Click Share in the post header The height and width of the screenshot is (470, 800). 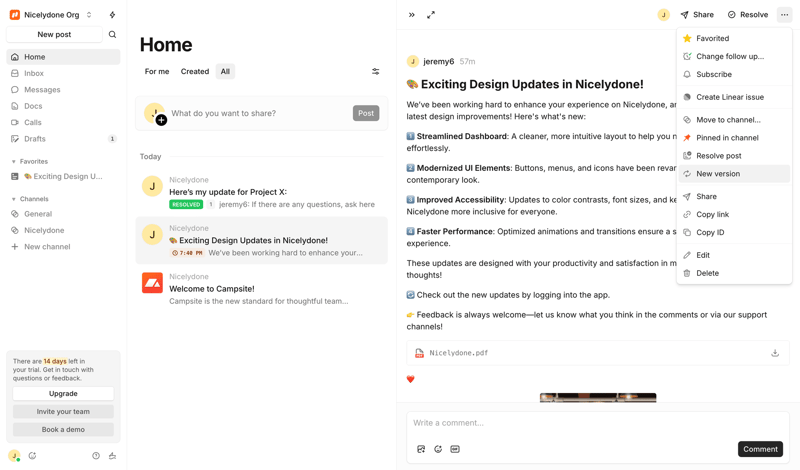click(697, 15)
